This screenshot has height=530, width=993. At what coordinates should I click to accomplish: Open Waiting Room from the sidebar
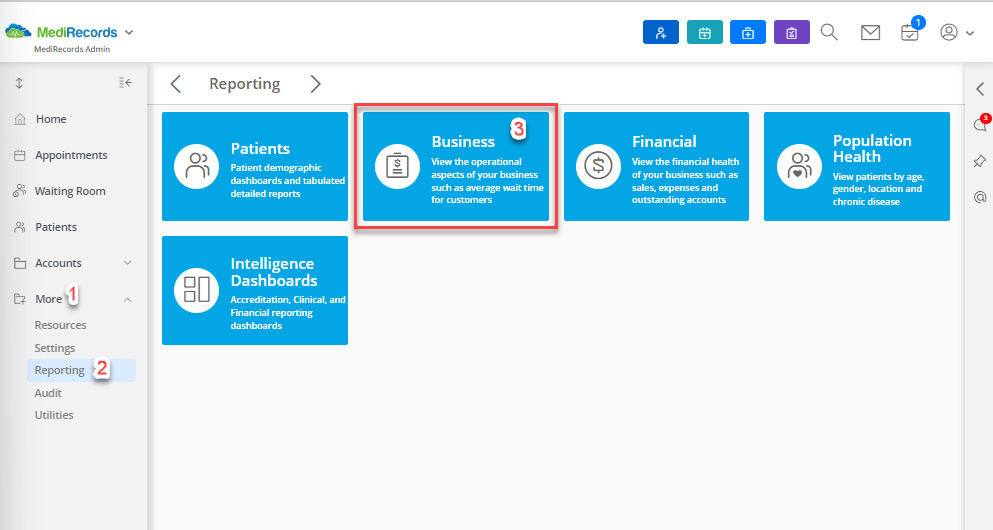pyautogui.click(x=70, y=191)
